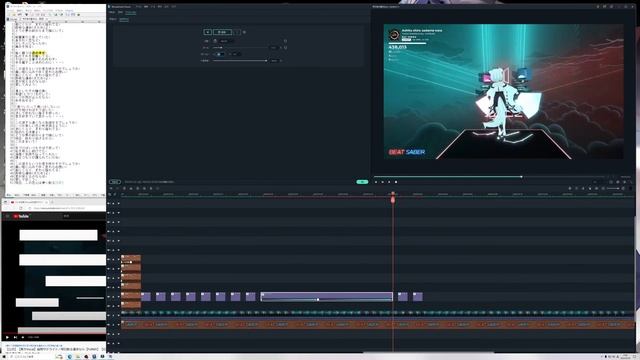The image size is (640, 360).
Task: Click the Undo icon in timeline toolbar
Action: [x=111, y=188]
